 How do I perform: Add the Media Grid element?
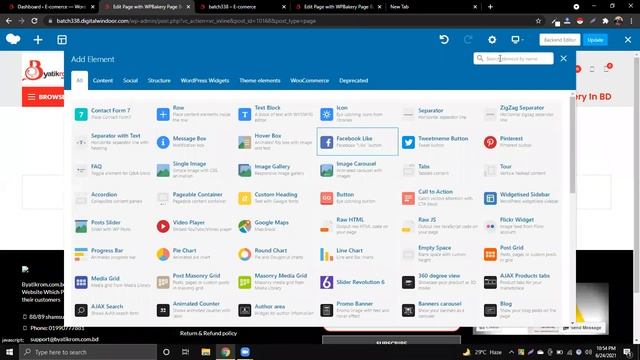click(112, 282)
